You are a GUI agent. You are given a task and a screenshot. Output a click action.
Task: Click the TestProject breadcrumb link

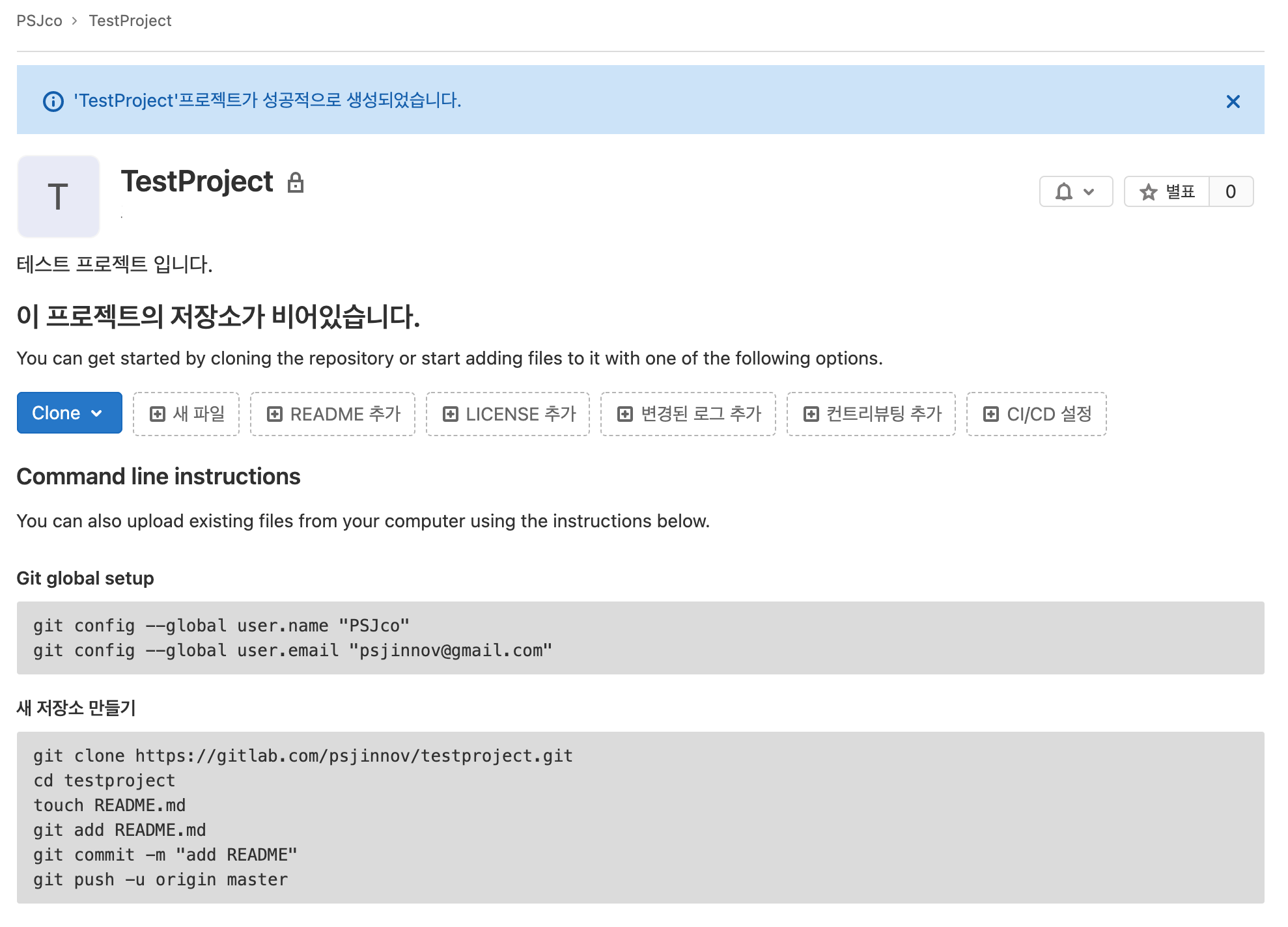point(130,21)
